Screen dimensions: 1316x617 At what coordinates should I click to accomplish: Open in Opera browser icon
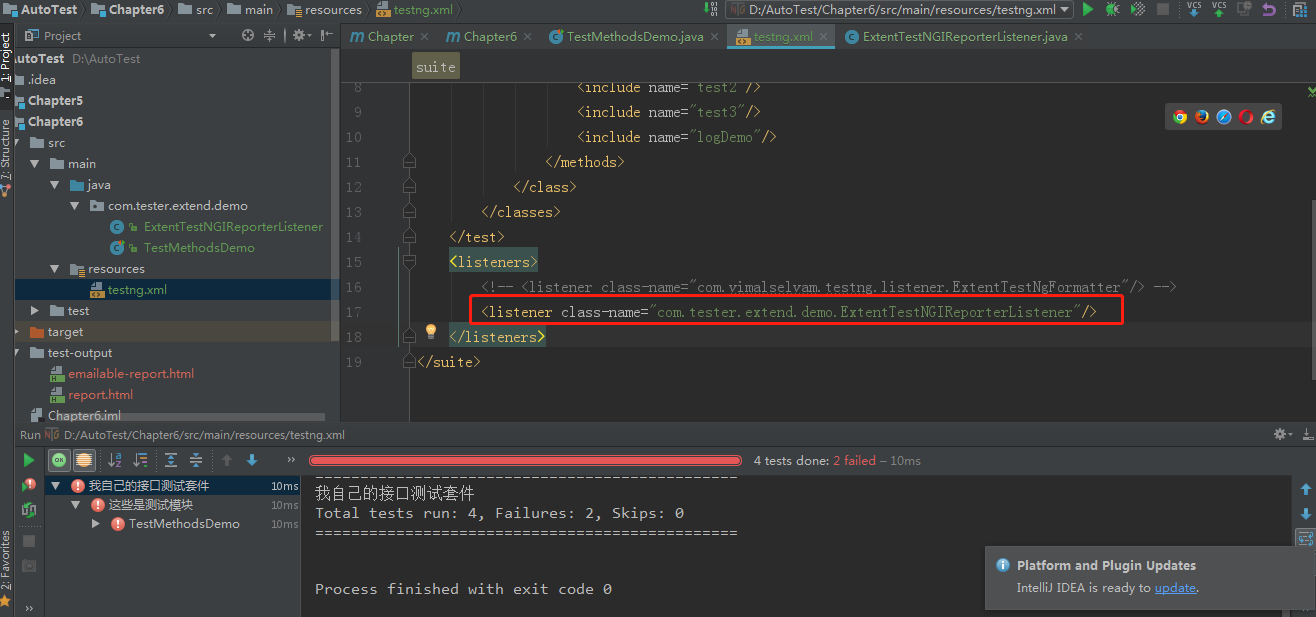click(1246, 116)
